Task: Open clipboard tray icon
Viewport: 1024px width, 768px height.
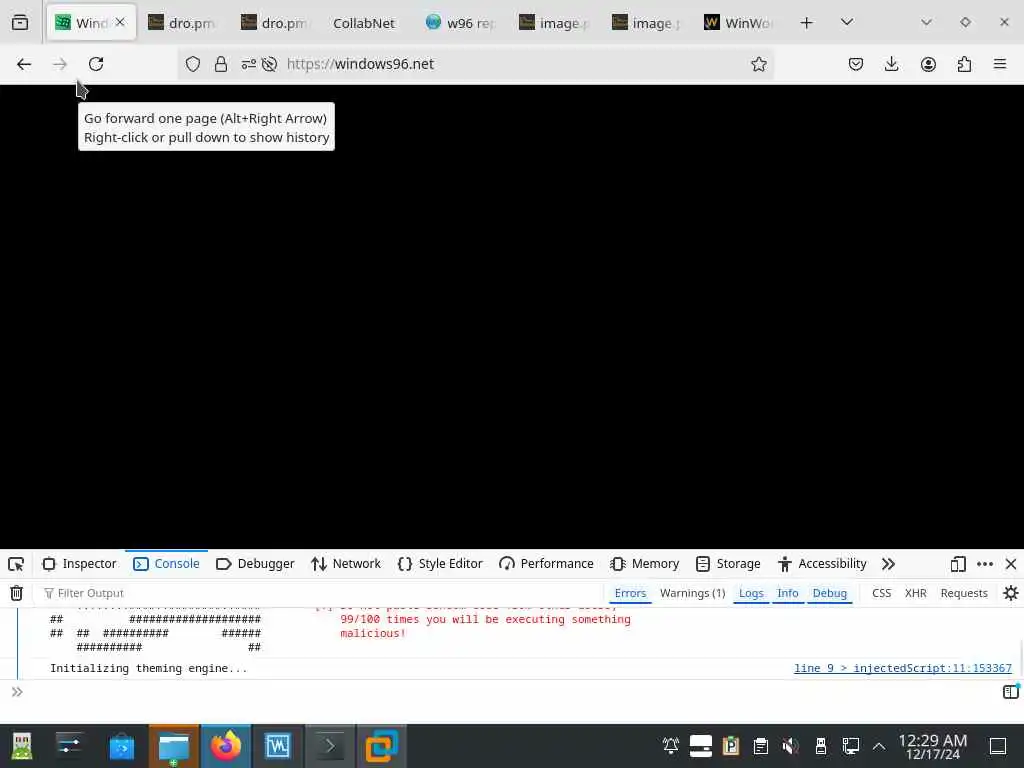Action: point(760,746)
